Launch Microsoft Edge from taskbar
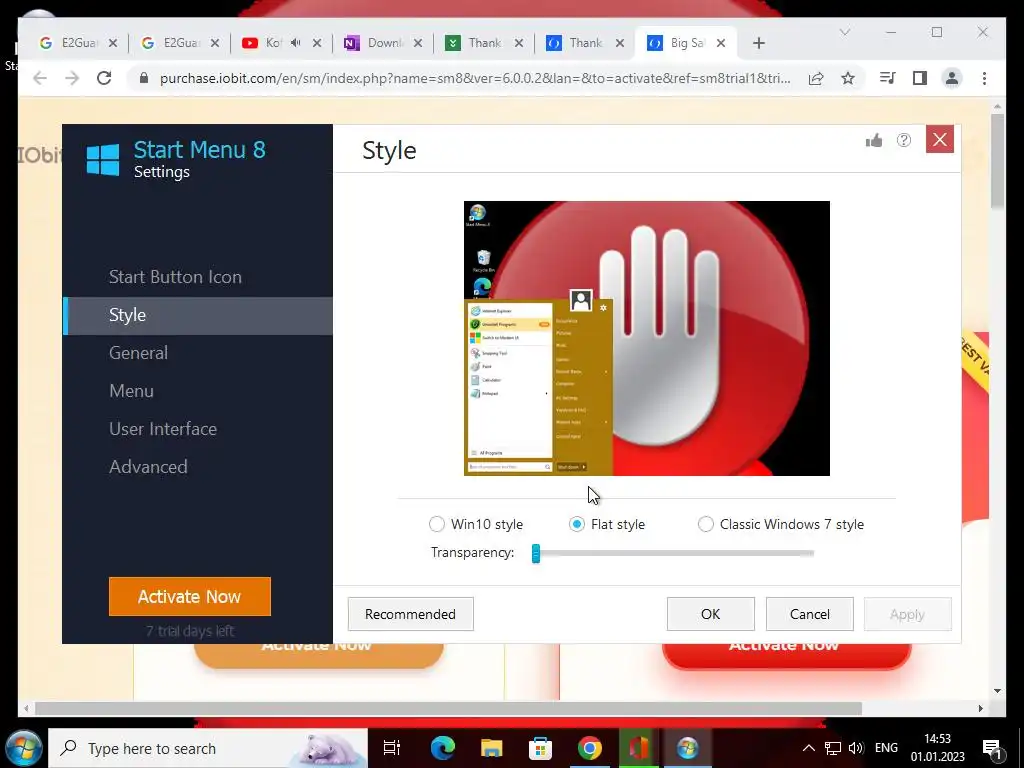This screenshot has height=768, width=1024. point(442,748)
